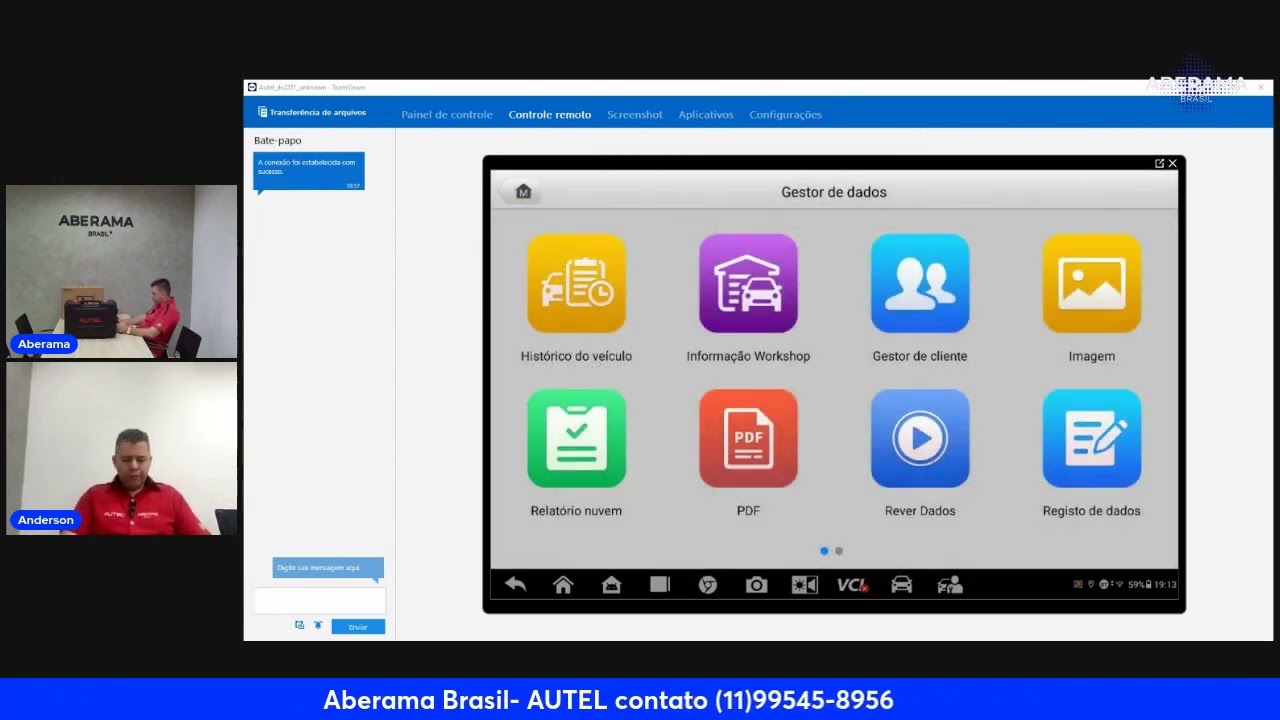Open the Gestor de cliente app
1280x720 pixels.
coord(920,283)
